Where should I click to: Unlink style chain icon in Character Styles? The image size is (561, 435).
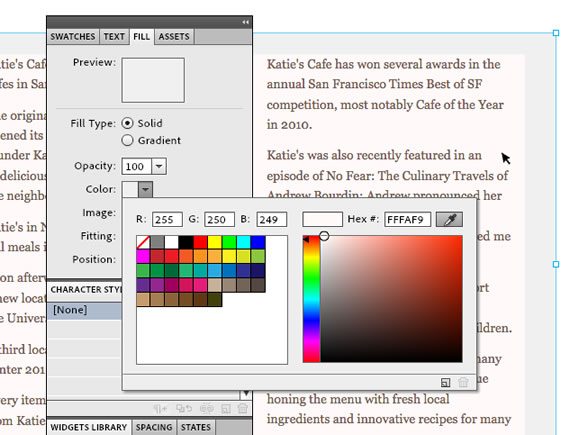click(x=207, y=409)
